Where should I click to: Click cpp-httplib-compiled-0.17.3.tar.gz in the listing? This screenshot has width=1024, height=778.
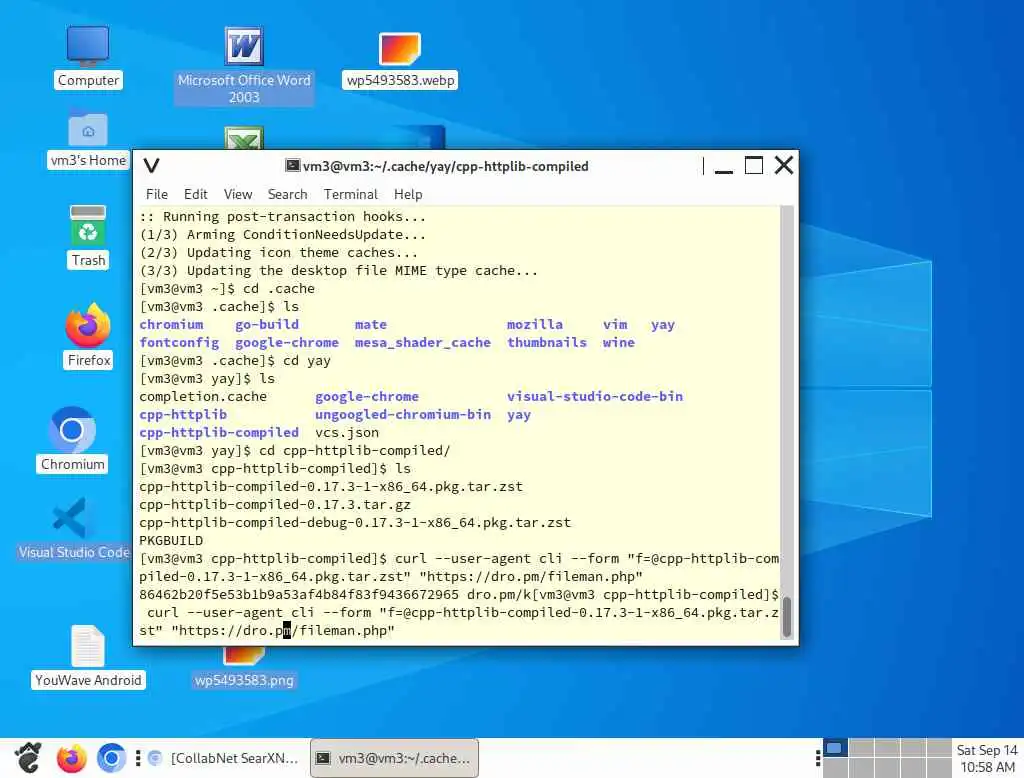click(275, 505)
